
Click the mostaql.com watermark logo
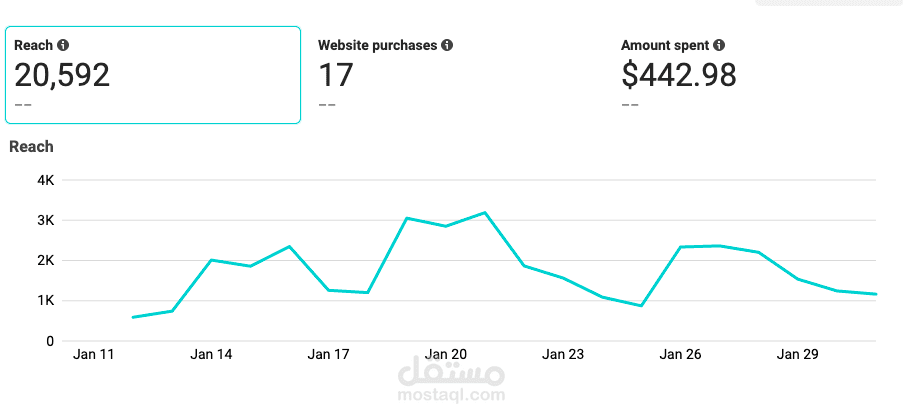tap(451, 381)
